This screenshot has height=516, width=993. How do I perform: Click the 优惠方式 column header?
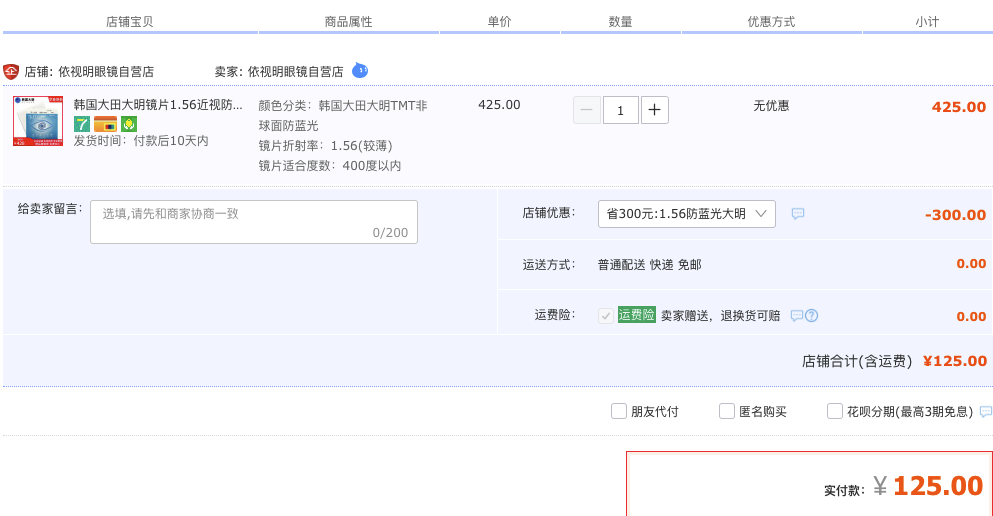(x=771, y=22)
